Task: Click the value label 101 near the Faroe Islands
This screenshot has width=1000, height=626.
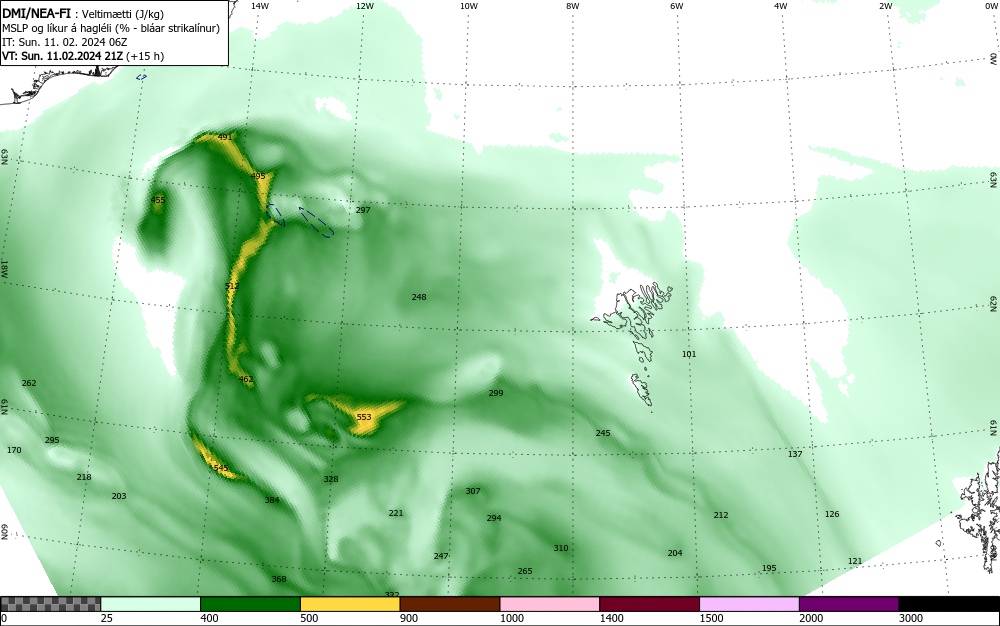Action: tap(689, 354)
